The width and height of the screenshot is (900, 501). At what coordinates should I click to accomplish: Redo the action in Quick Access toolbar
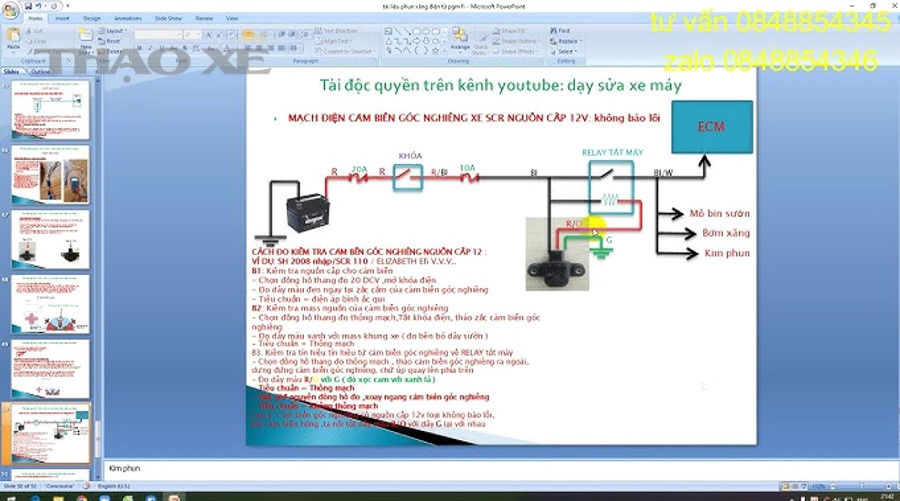[55, 6]
